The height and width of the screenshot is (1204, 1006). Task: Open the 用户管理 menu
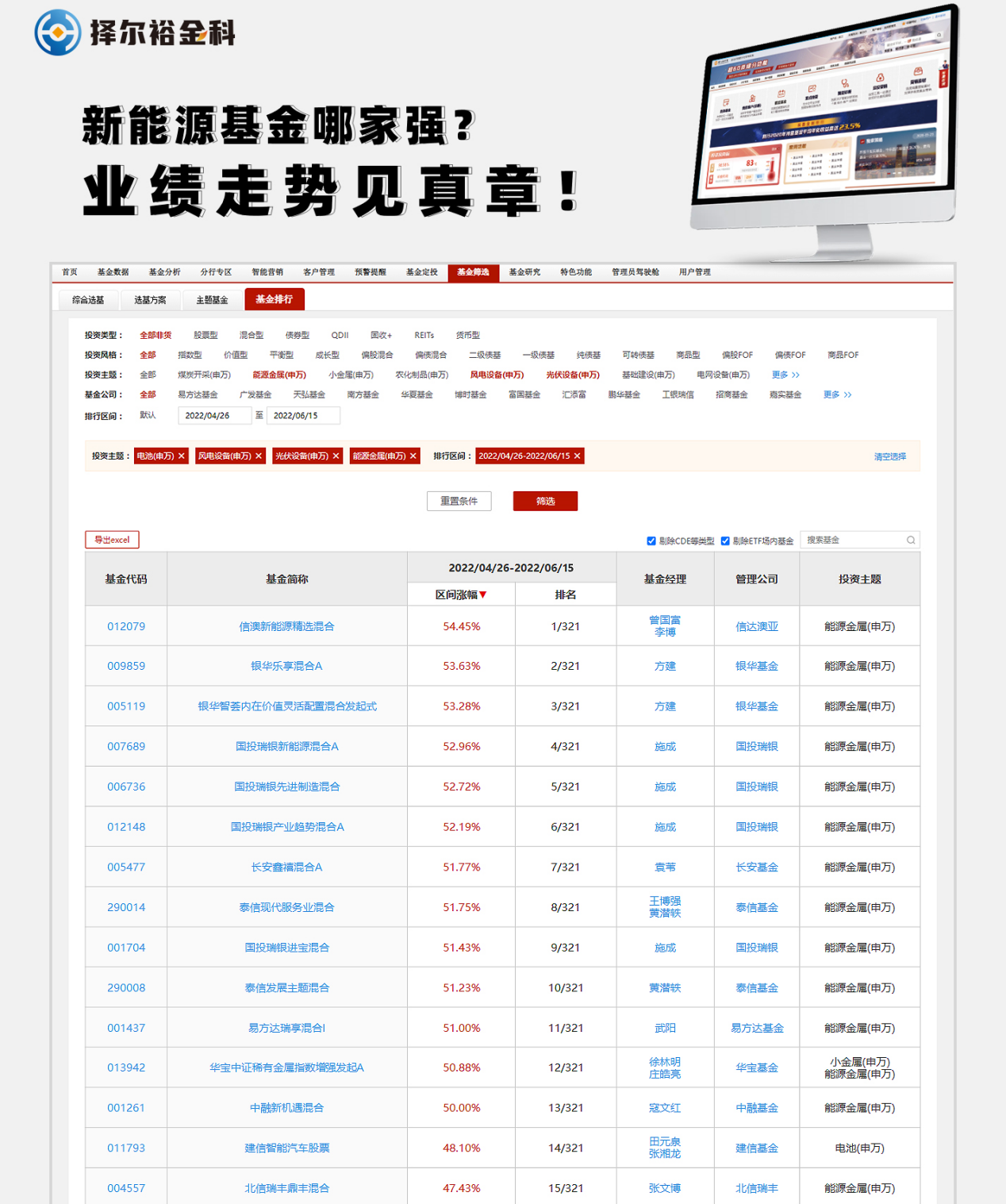pyautogui.click(x=695, y=272)
